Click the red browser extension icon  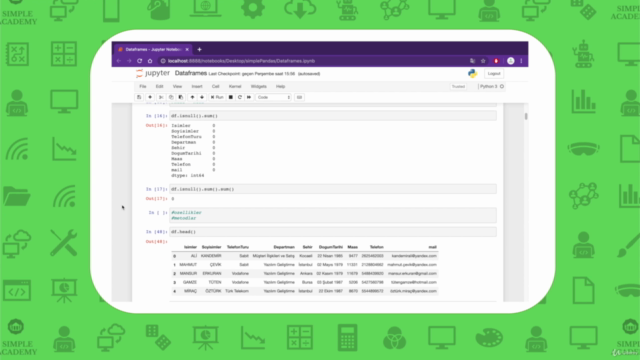(496, 61)
